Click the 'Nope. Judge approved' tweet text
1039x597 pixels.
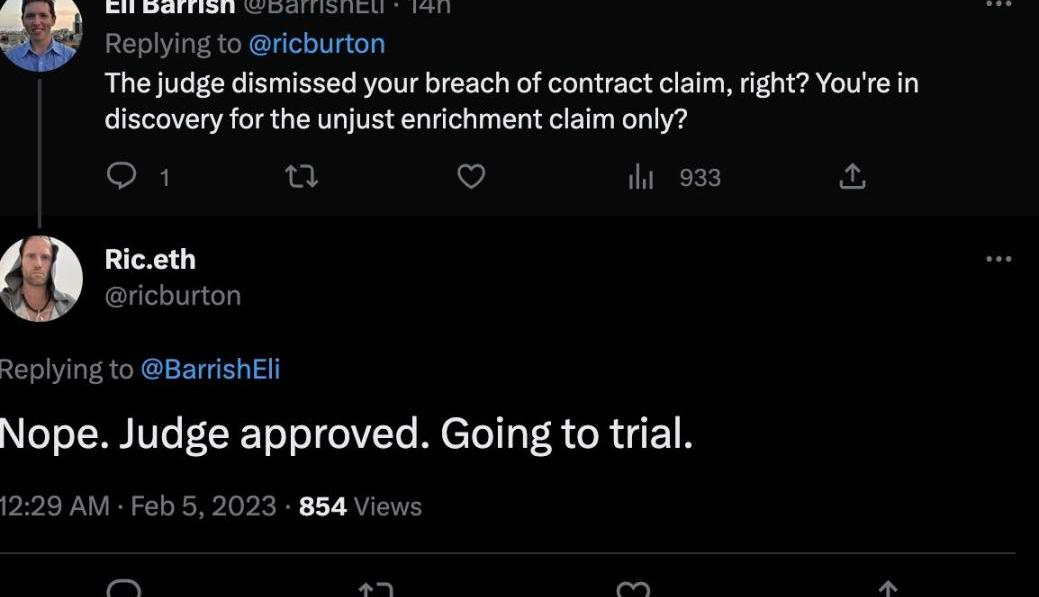tap(346, 434)
